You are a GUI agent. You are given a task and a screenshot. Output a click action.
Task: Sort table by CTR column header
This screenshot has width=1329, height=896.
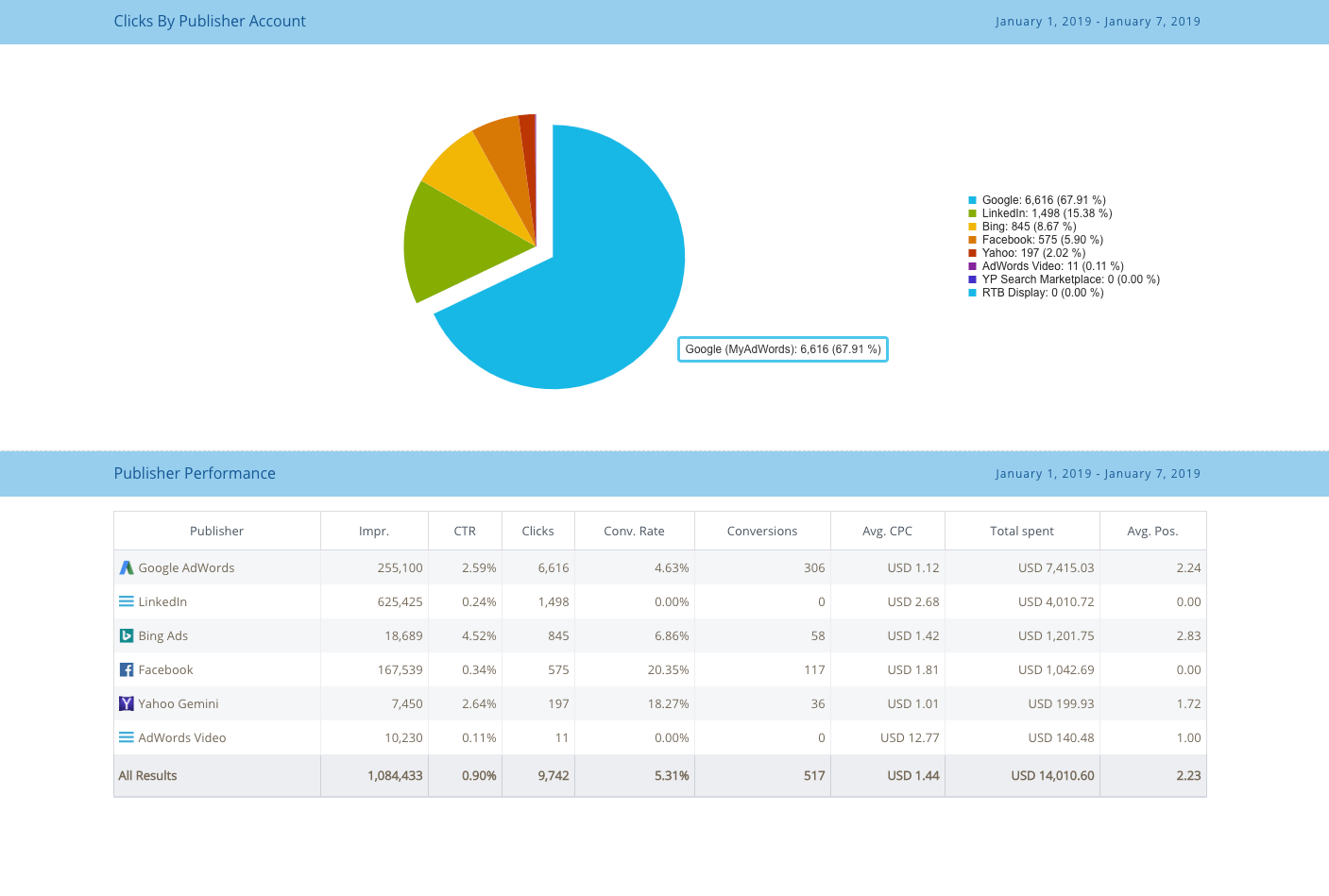pyautogui.click(x=465, y=531)
